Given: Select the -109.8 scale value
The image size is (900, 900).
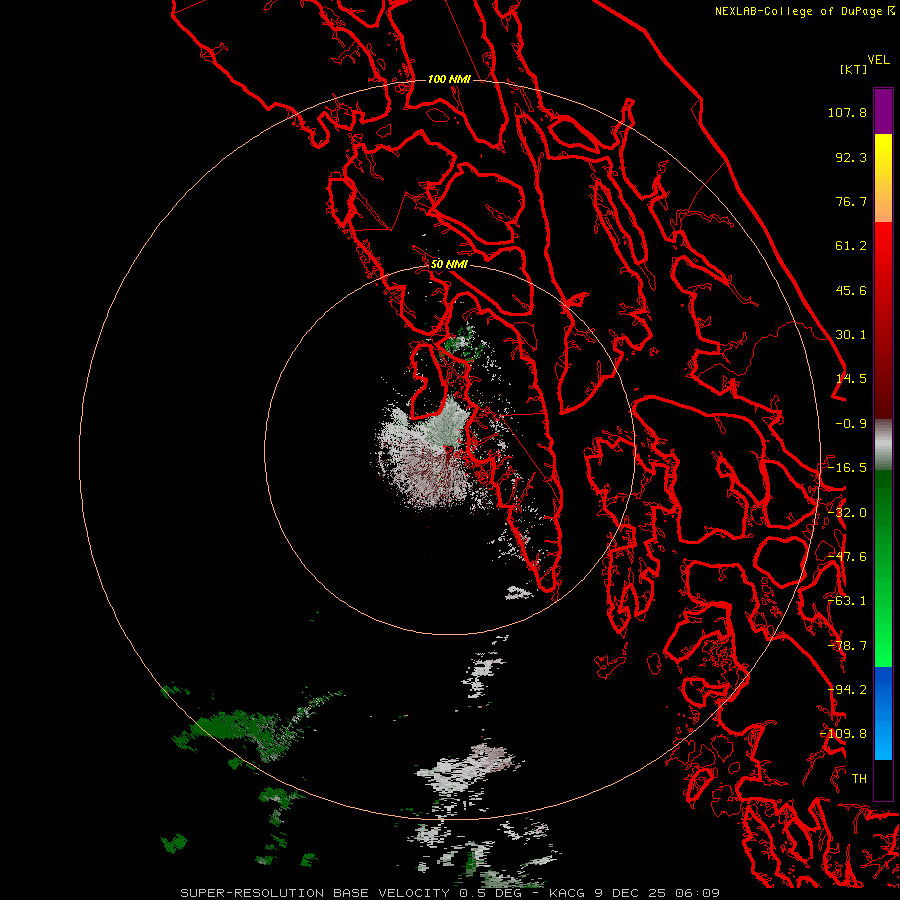Looking at the screenshot, I should pyautogui.click(x=843, y=734).
